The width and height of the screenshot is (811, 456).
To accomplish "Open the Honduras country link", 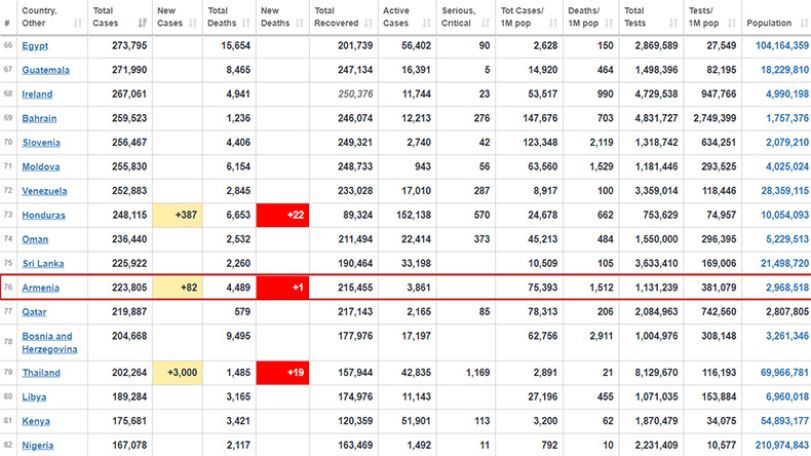I will tap(43, 215).
